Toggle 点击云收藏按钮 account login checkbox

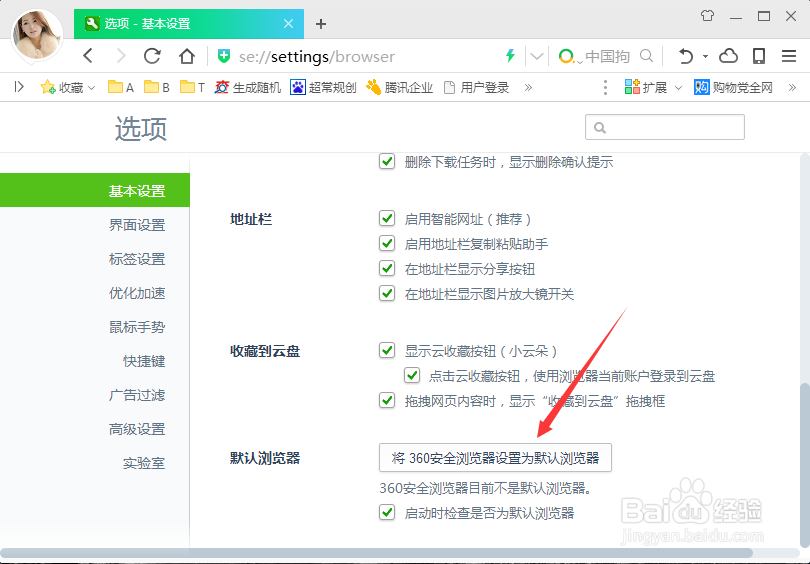[x=412, y=375]
